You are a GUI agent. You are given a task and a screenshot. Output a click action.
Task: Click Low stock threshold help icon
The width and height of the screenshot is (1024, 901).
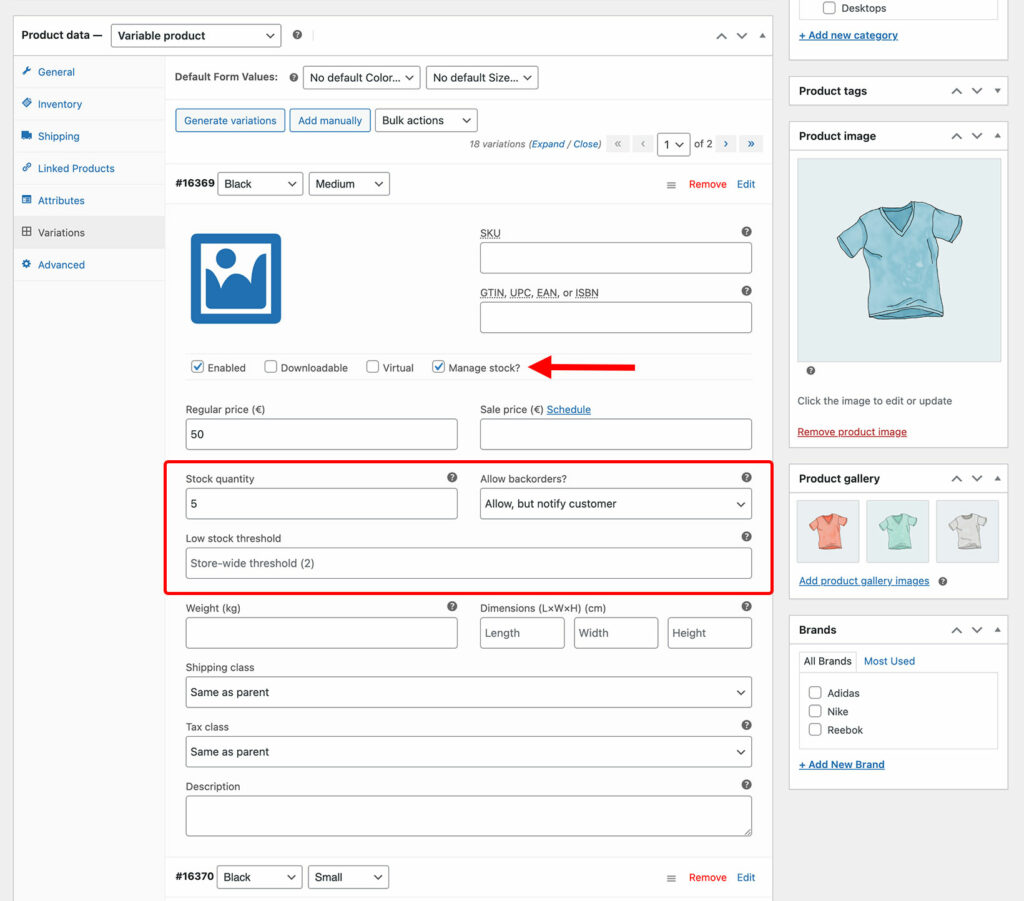click(746, 537)
